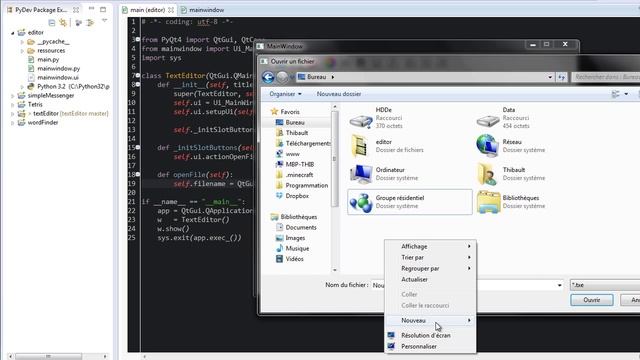The width and height of the screenshot is (640, 360).
Task: Click Nouveau dossier button
Action: 339,94
